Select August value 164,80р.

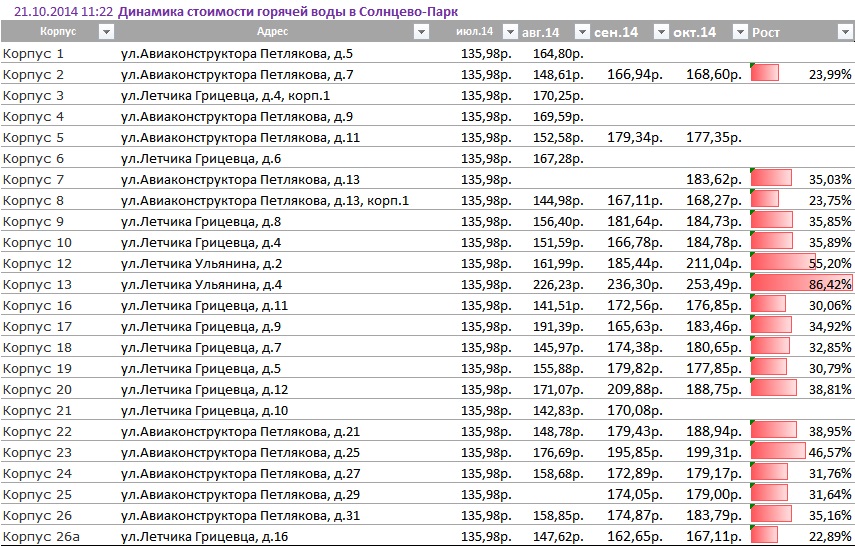click(558, 53)
